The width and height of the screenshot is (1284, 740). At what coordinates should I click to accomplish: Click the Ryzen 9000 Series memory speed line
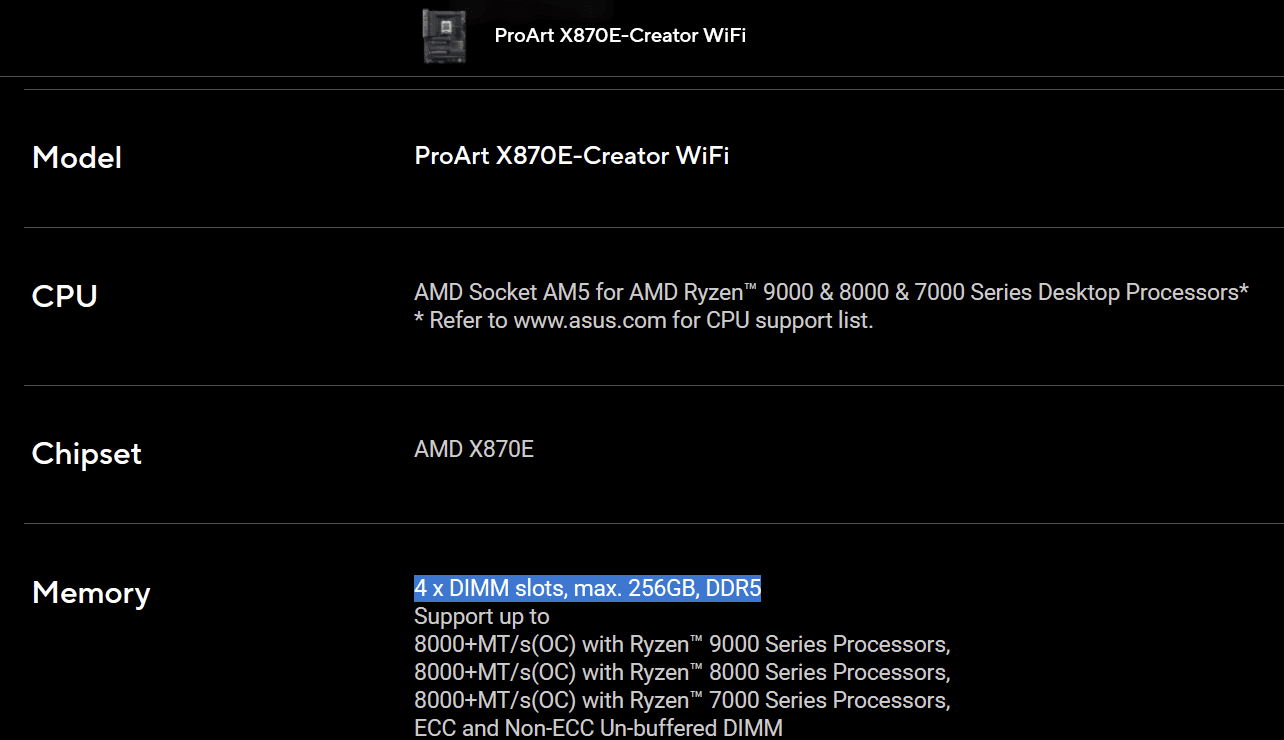coord(681,644)
